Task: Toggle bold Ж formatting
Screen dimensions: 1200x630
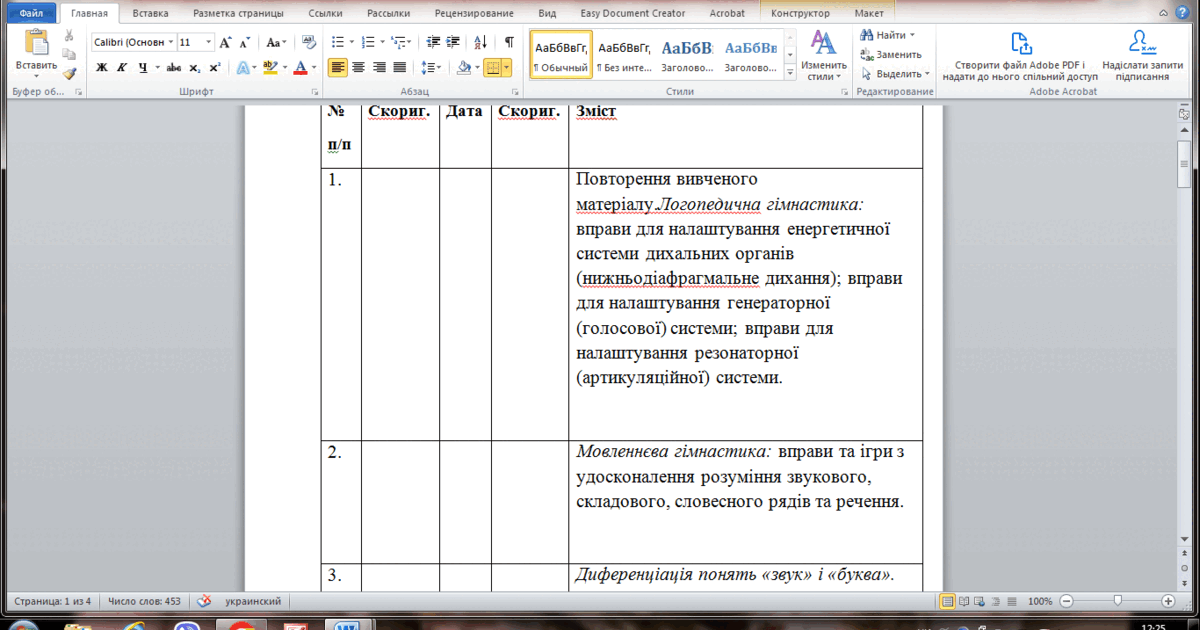Action: tap(101, 68)
